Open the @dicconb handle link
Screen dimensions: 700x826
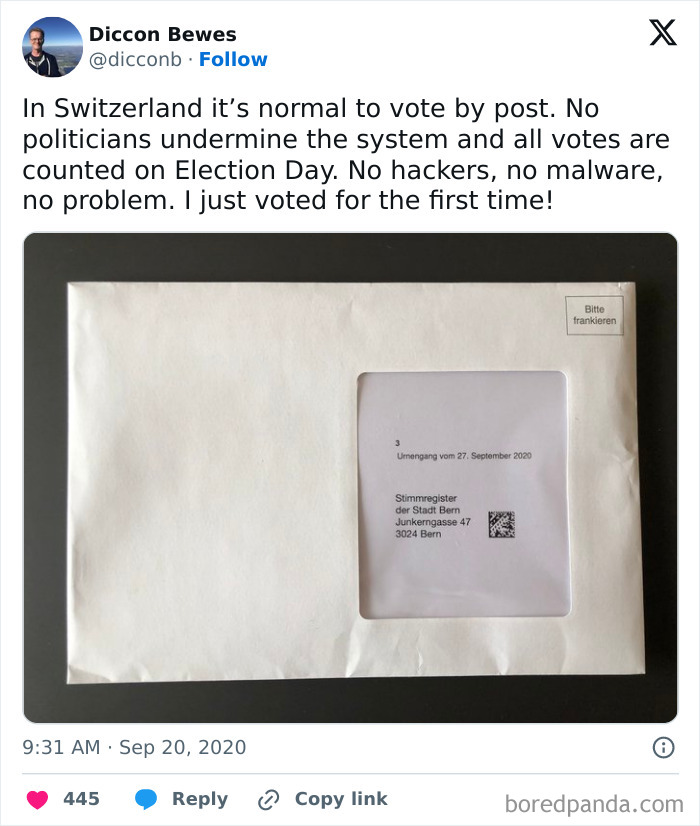tap(135, 60)
